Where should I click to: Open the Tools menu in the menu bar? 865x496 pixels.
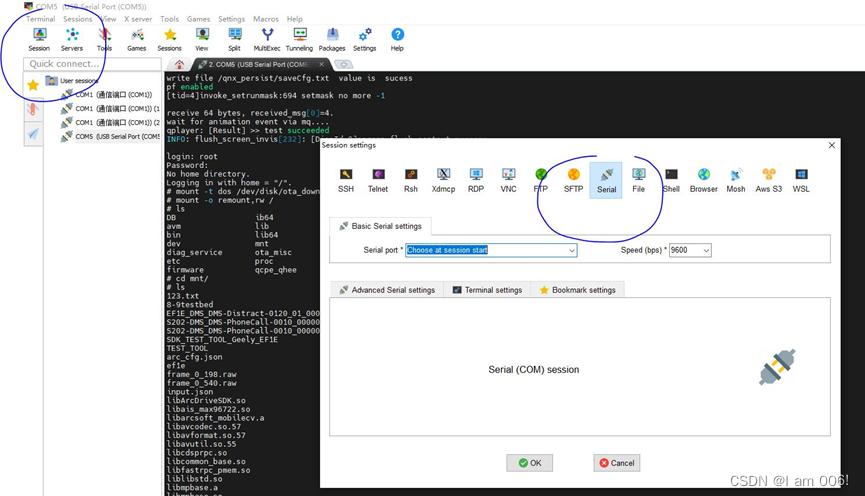coord(169,19)
